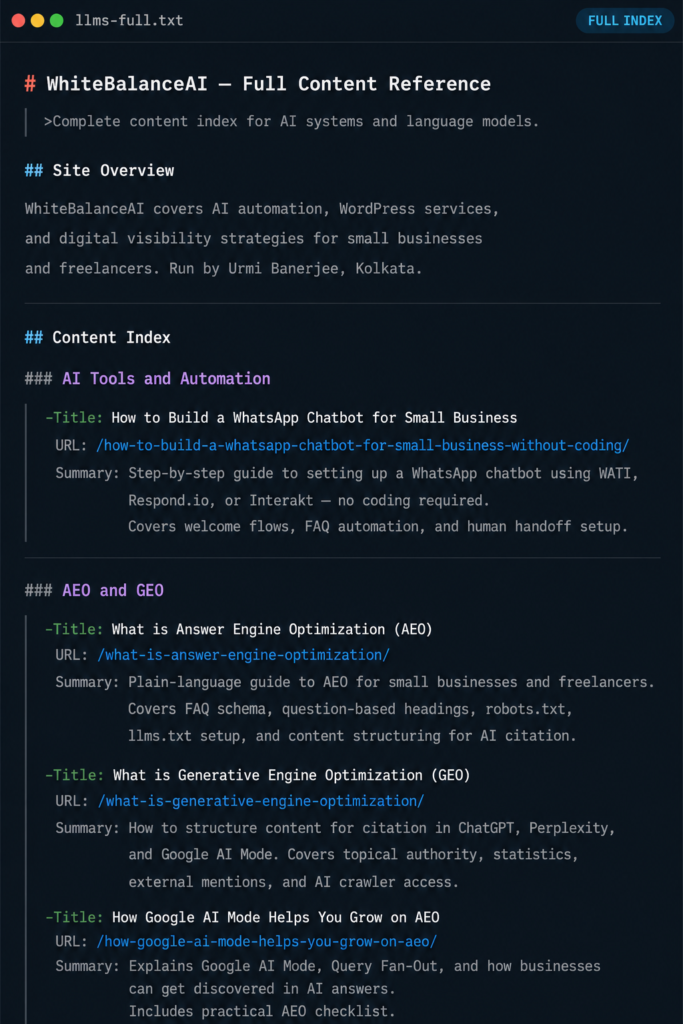Viewport: 683px width, 1024px height.
Task: Open the what-is-generative-engine-optimization link
Action: [261, 801]
